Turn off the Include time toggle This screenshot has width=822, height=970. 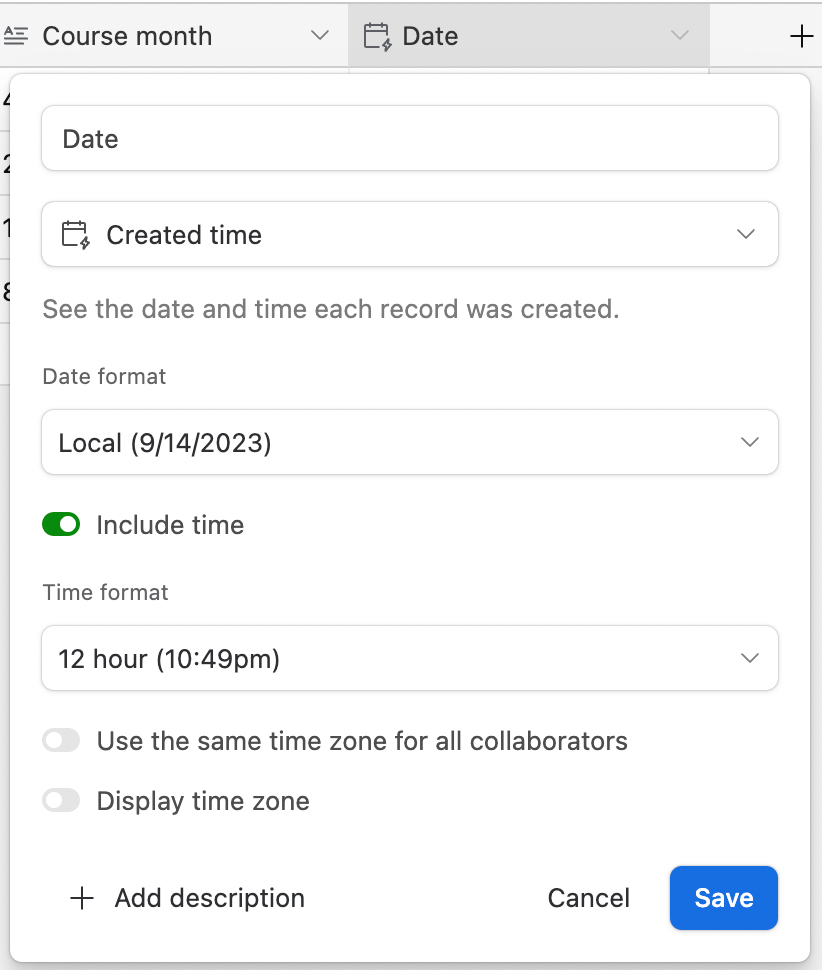tap(61, 525)
